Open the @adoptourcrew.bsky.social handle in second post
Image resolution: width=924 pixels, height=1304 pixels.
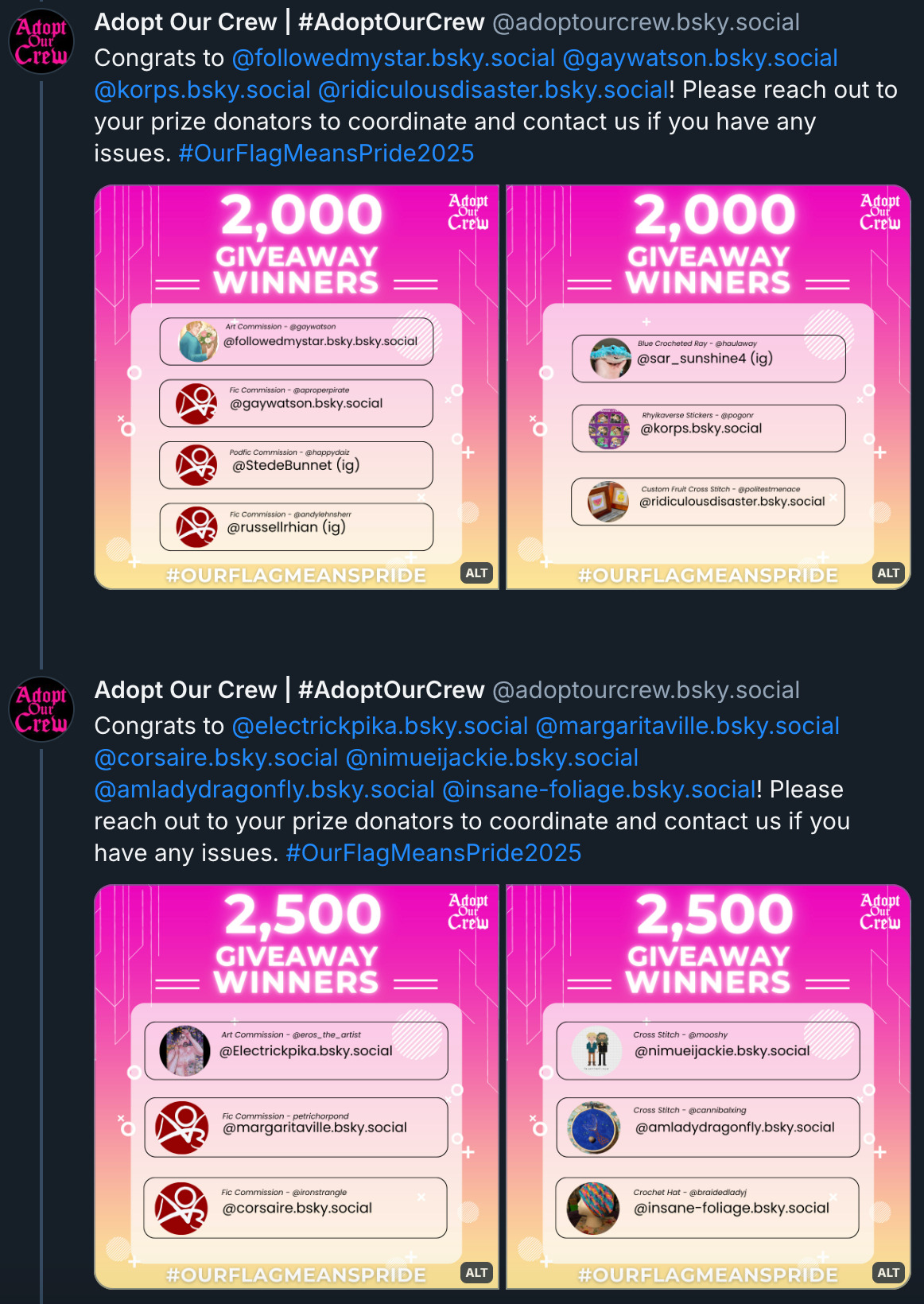point(646,690)
